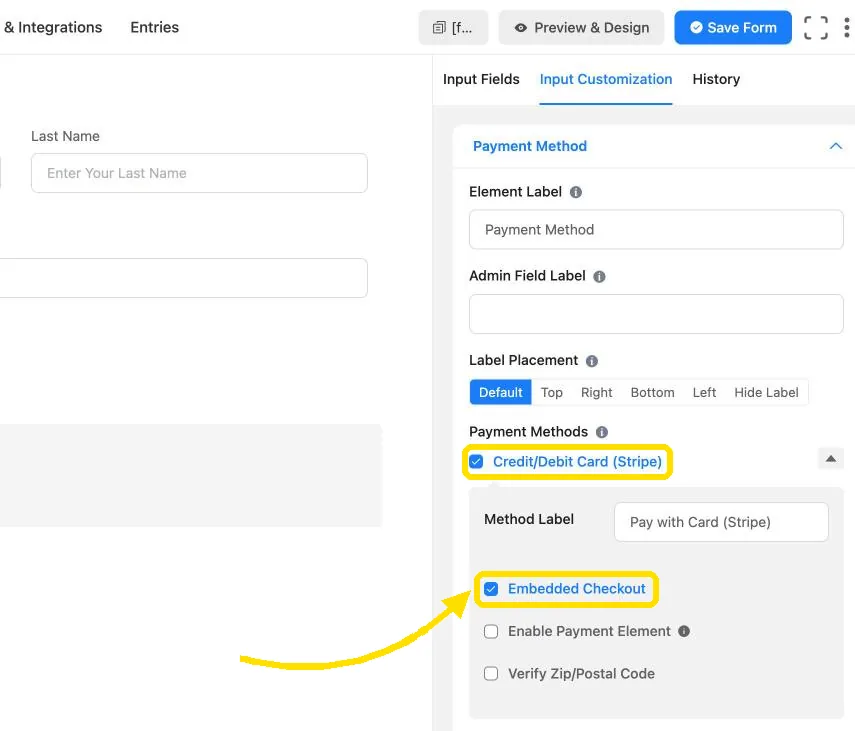
Task: Select Default label placement
Action: (x=501, y=392)
